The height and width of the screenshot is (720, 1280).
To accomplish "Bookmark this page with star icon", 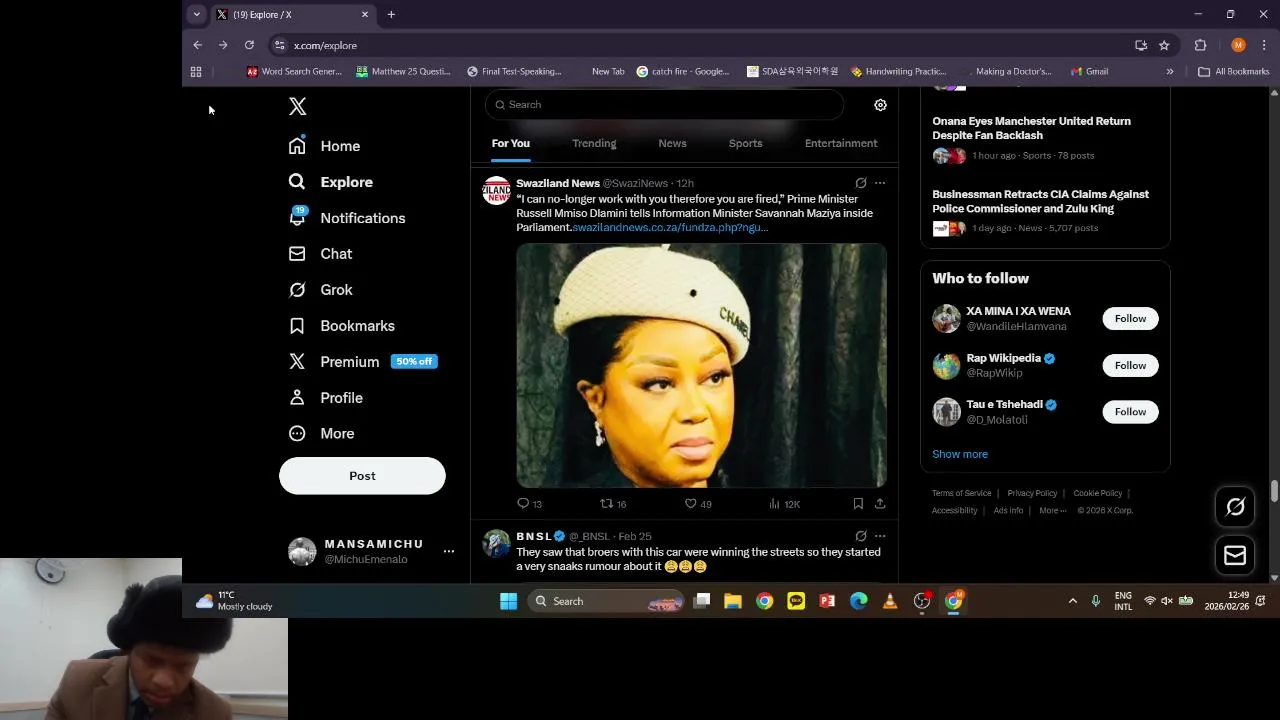I will [1164, 45].
